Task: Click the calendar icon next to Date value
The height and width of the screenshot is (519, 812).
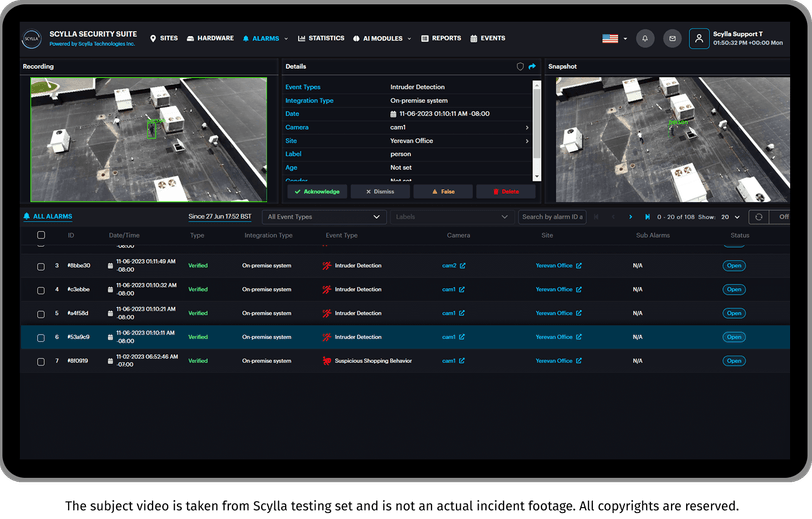Action: pyautogui.click(x=393, y=114)
